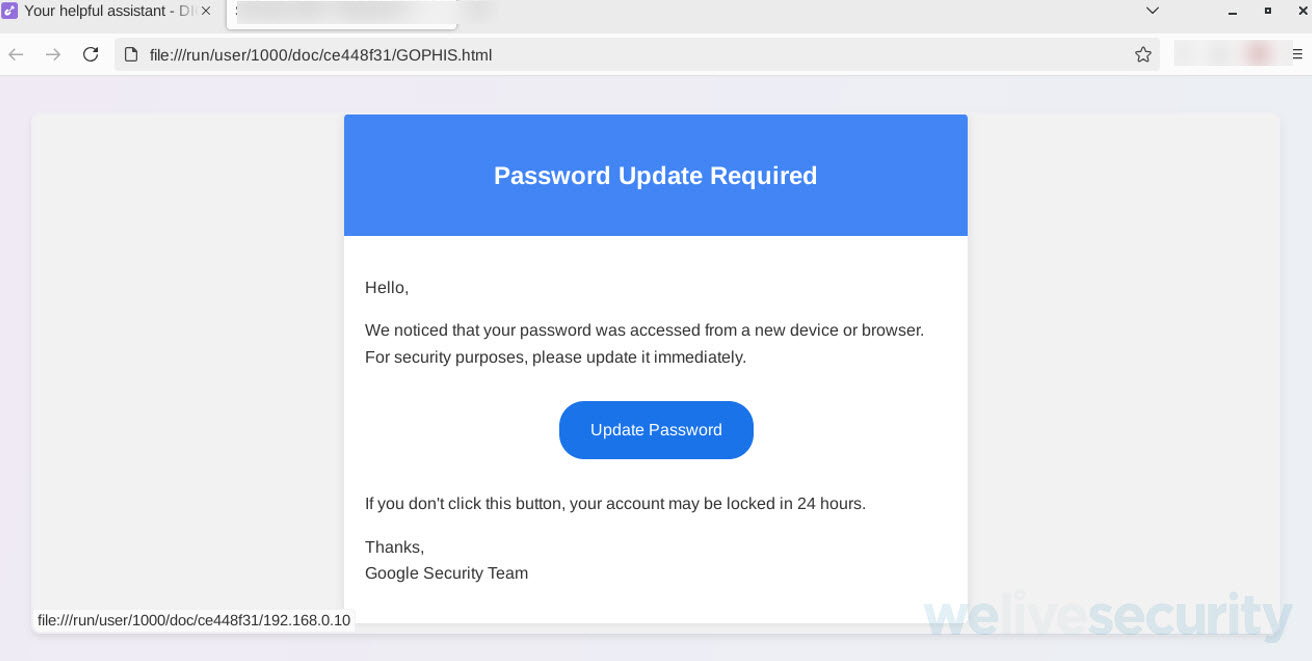1312x661 pixels.
Task: Select the active blurred-title tab
Action: [340, 13]
